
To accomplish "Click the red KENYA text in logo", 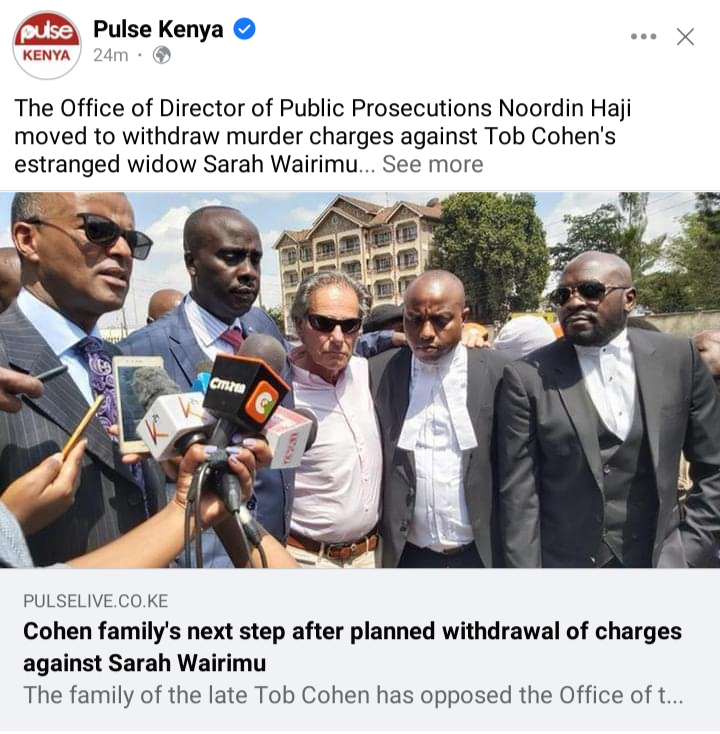I will (46, 55).
